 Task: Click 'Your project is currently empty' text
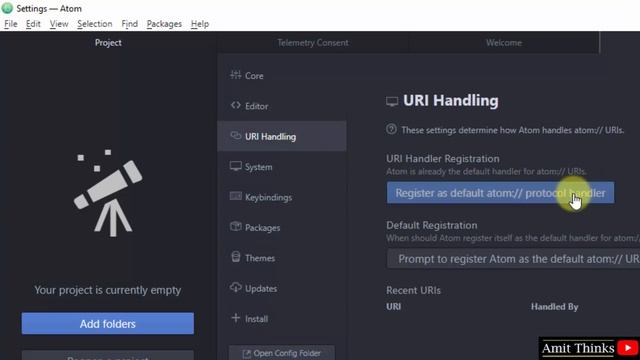point(108,290)
